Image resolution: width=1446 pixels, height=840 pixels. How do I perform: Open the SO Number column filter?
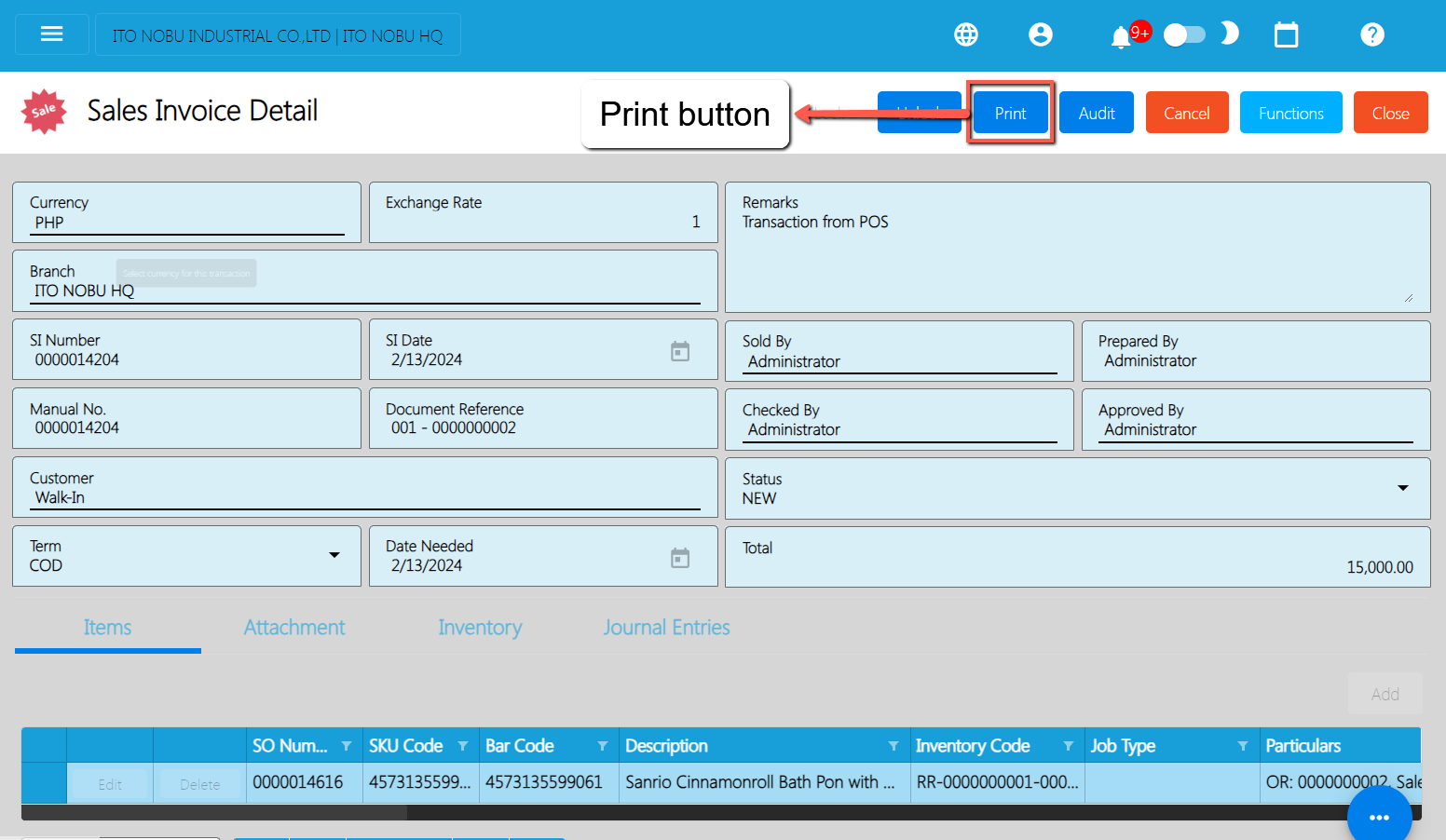tap(347, 746)
